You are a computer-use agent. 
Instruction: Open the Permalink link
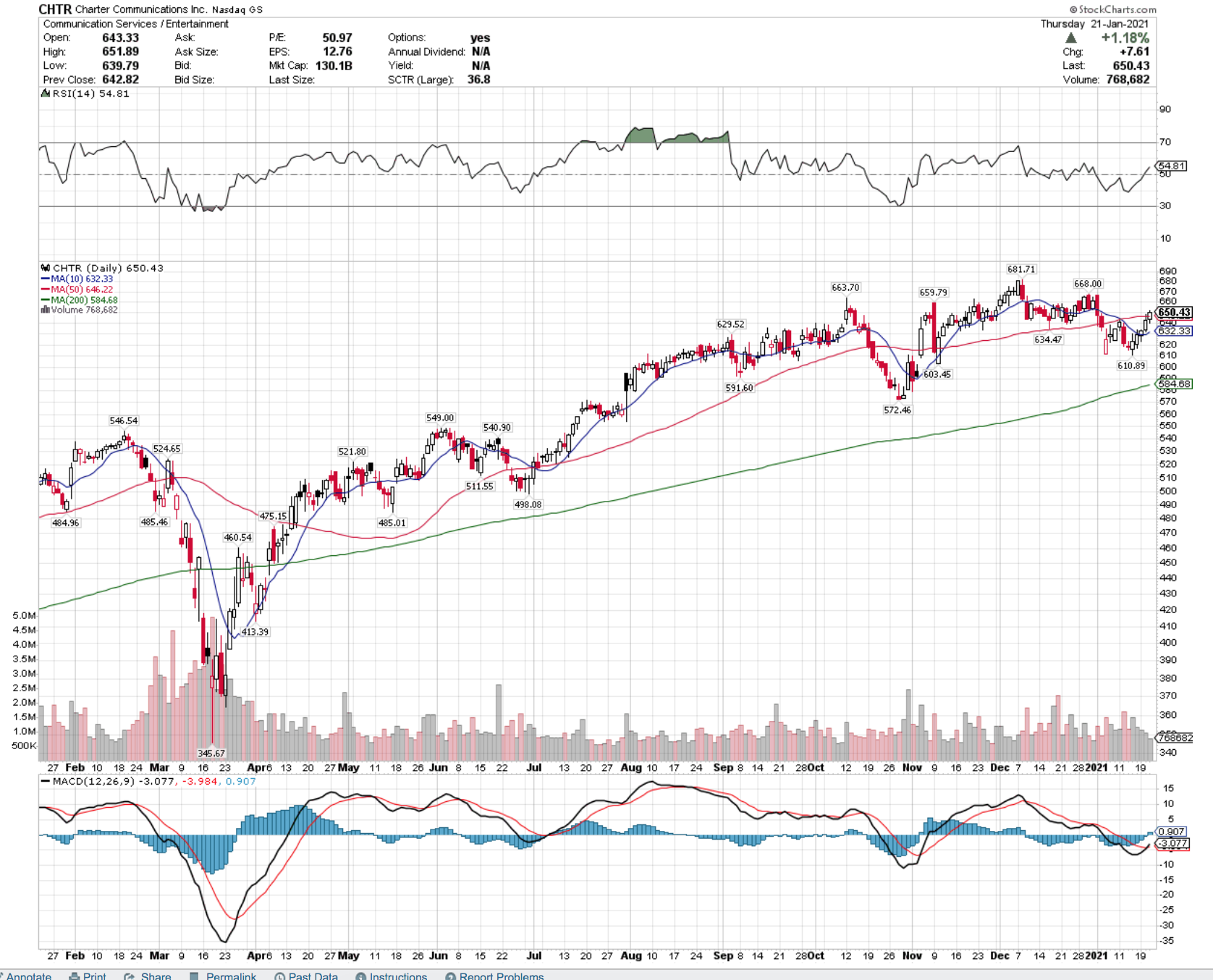(x=231, y=976)
